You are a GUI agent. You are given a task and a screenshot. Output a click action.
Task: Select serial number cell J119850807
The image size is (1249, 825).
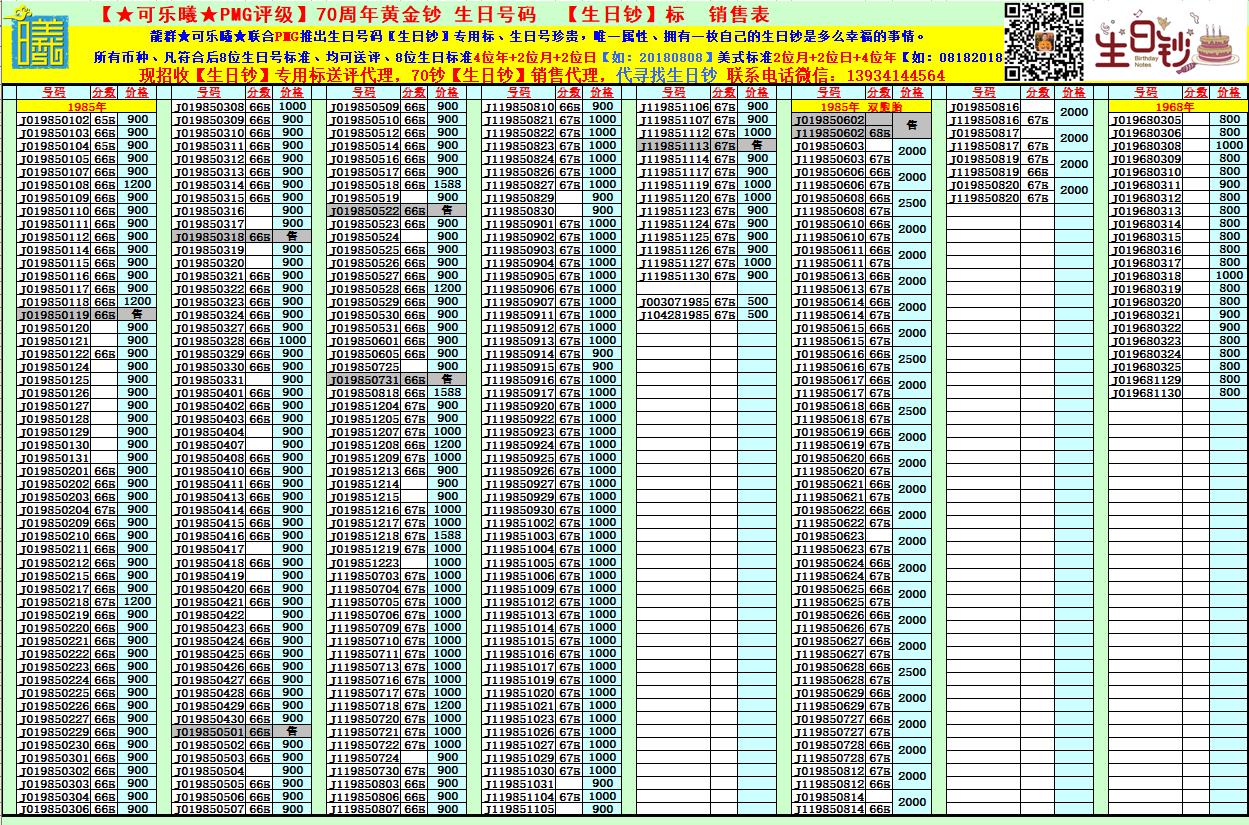pos(365,809)
